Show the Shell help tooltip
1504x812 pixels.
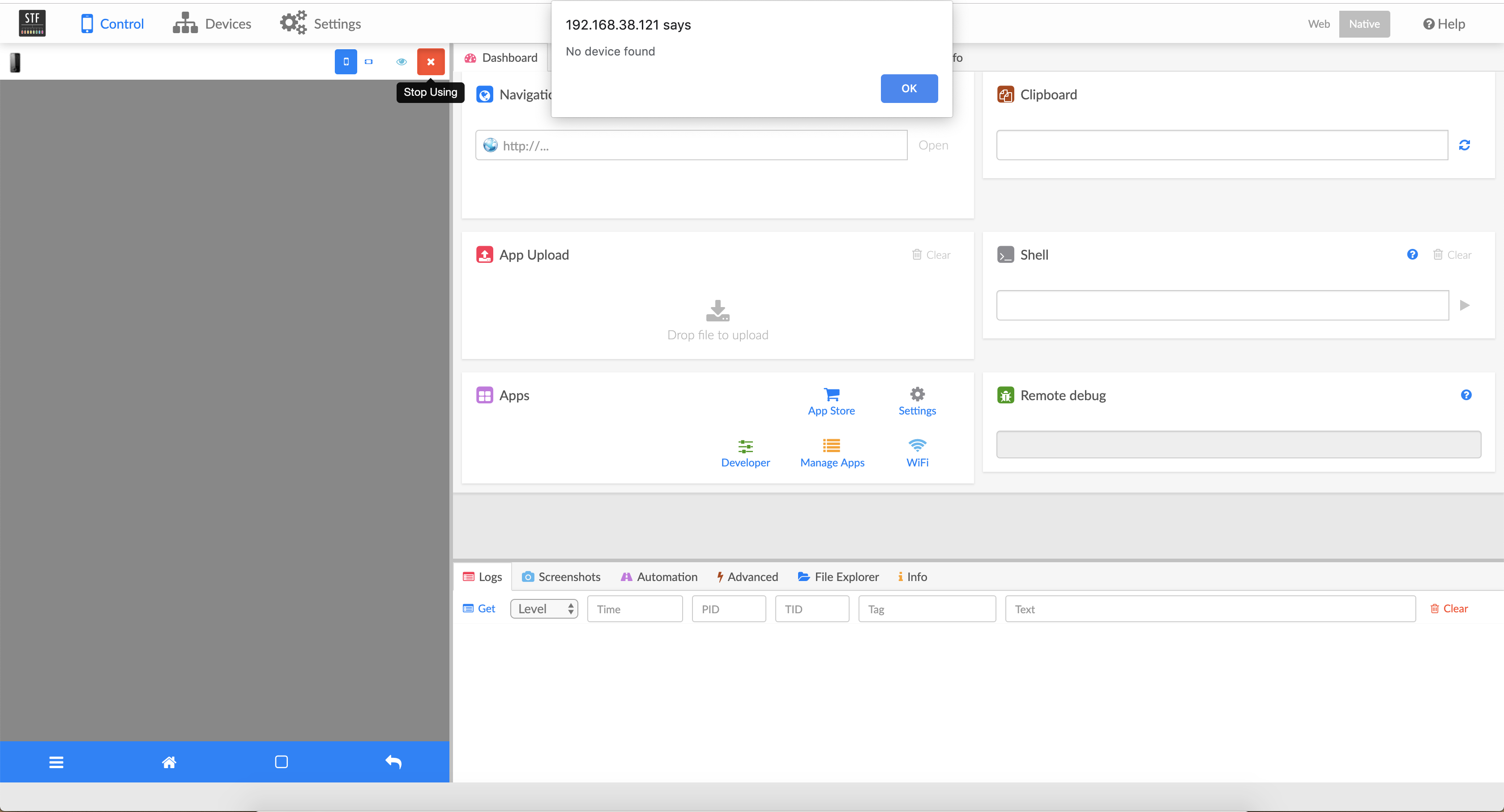point(1412,255)
